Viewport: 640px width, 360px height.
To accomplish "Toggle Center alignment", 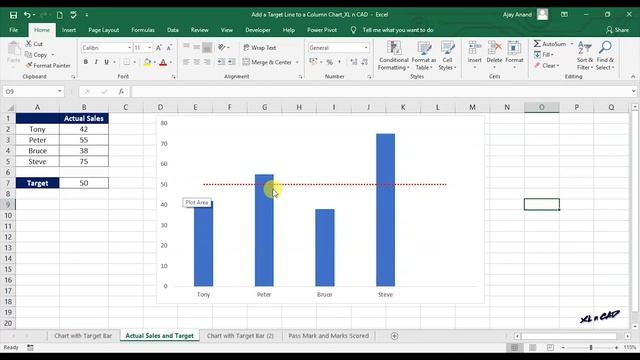I will pos(197,62).
